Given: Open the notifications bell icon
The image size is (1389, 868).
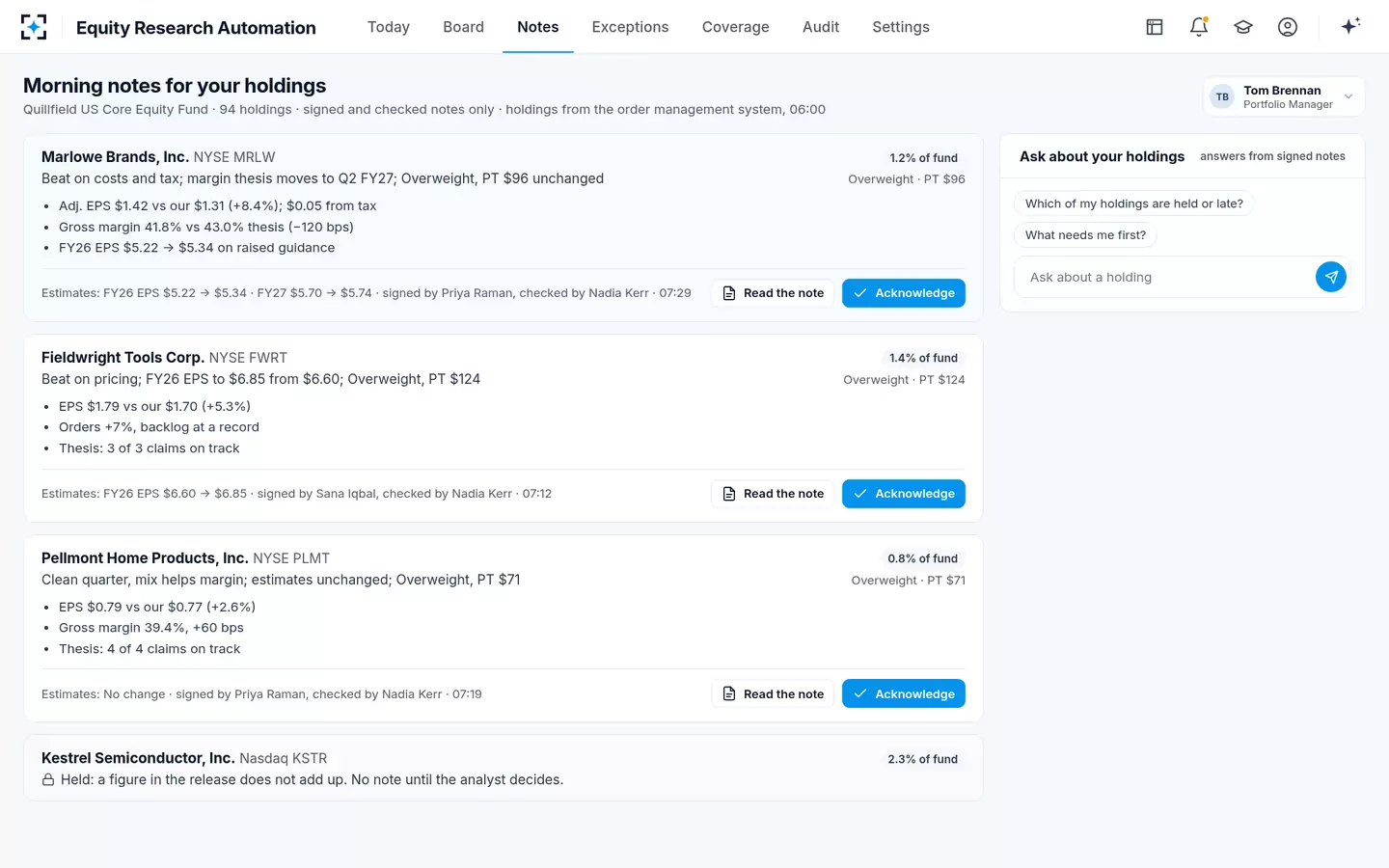Looking at the screenshot, I should click(x=1199, y=27).
